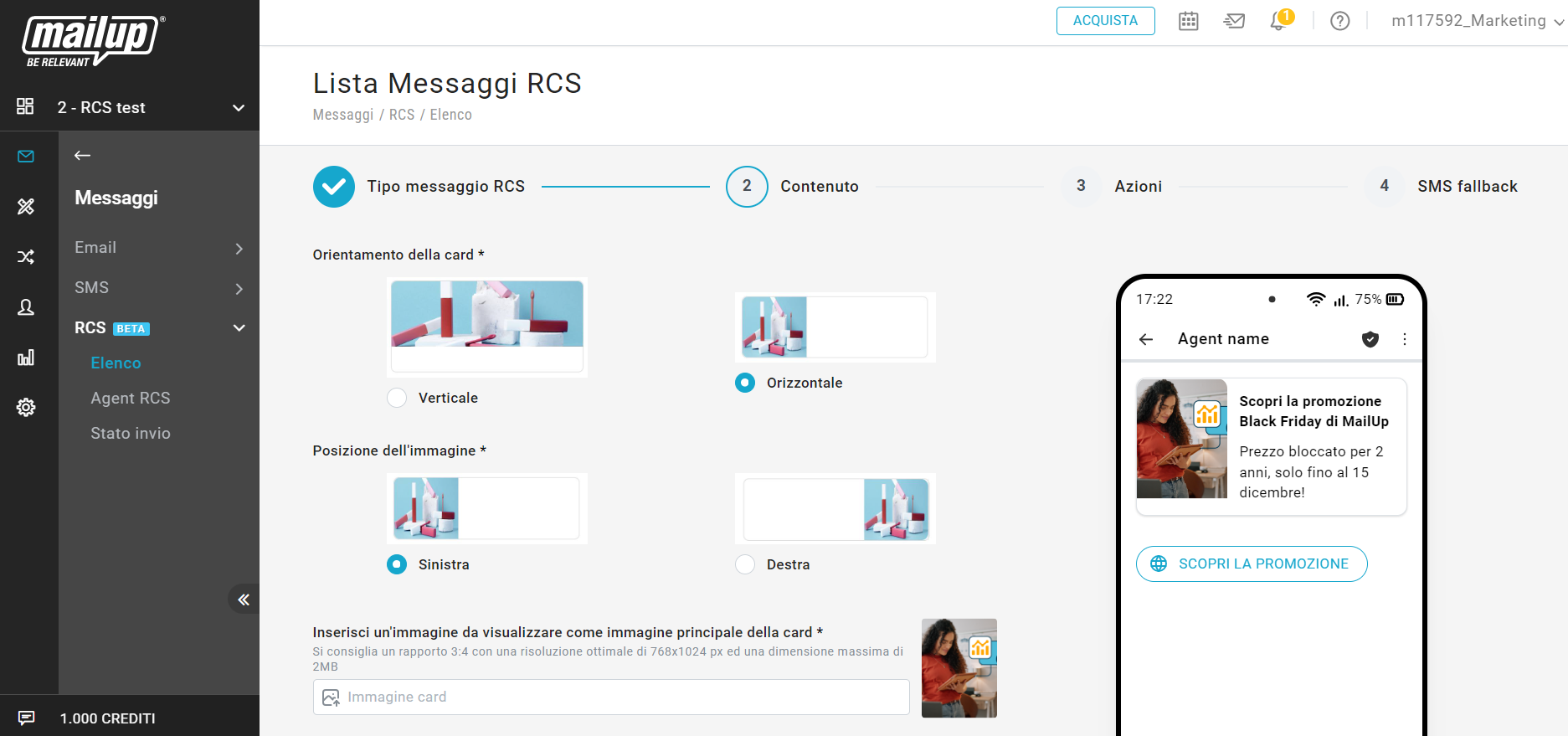Viewport: 1568px width, 736px height.
Task: Click the notifications bell icon
Action: point(1278,21)
